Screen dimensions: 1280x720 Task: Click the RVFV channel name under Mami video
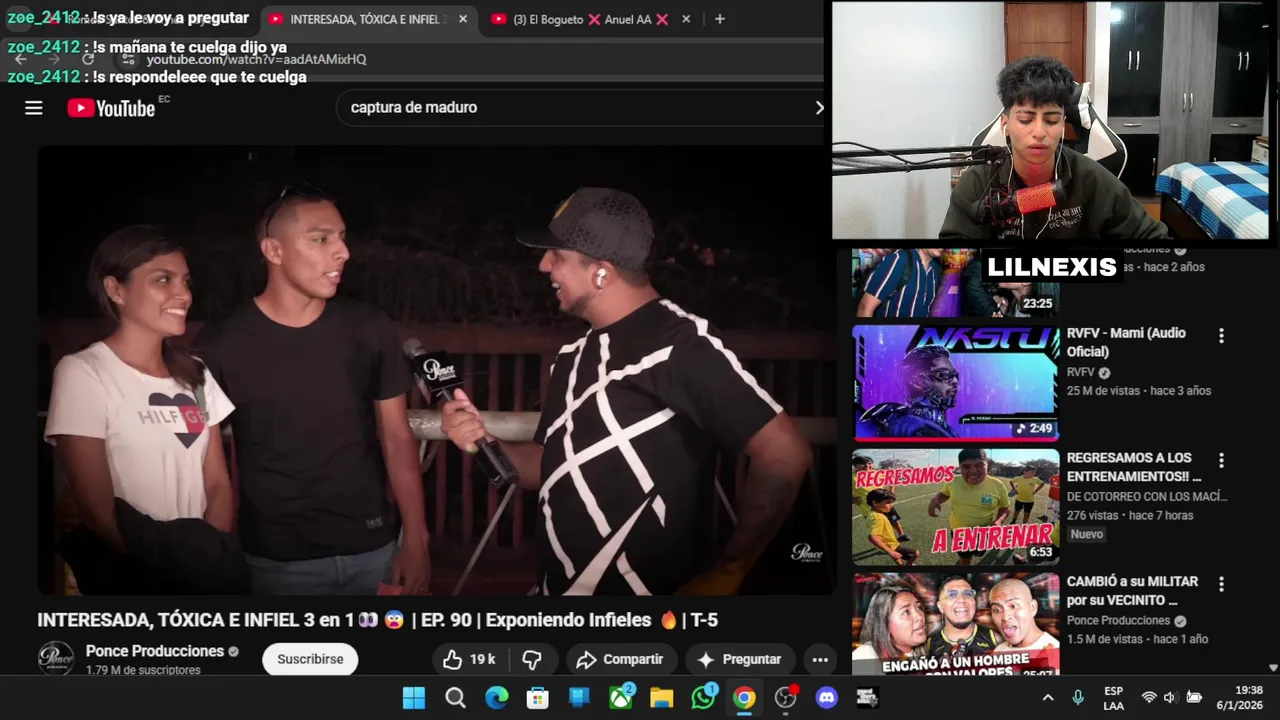(1081, 372)
